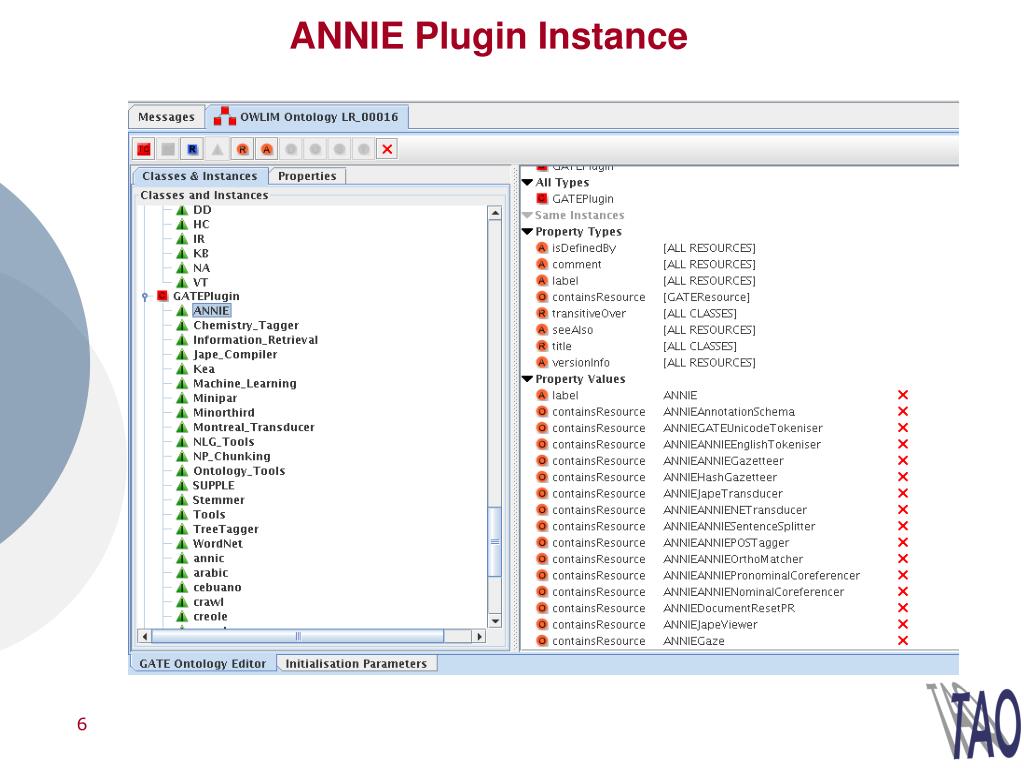
Task: Click the orange A annotation property toolbar icon
Action: [266, 150]
